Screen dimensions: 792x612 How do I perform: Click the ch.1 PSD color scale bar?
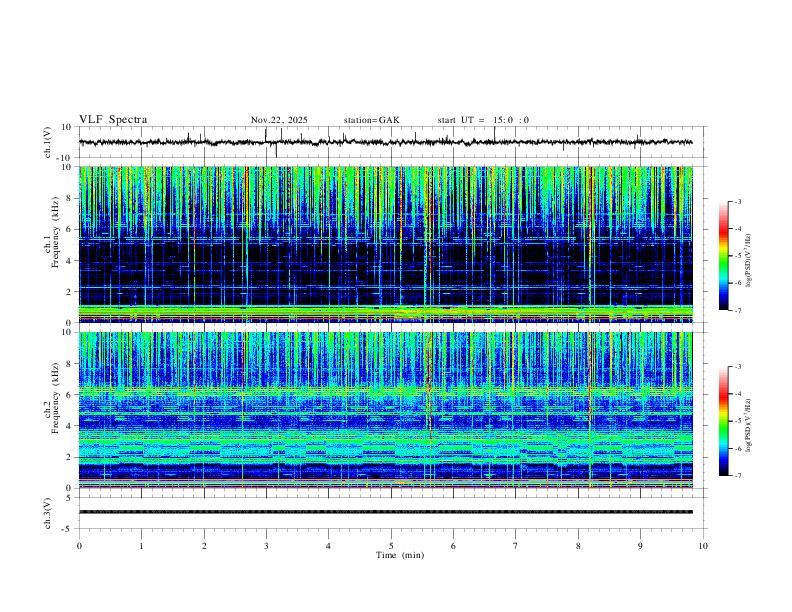pos(724,256)
